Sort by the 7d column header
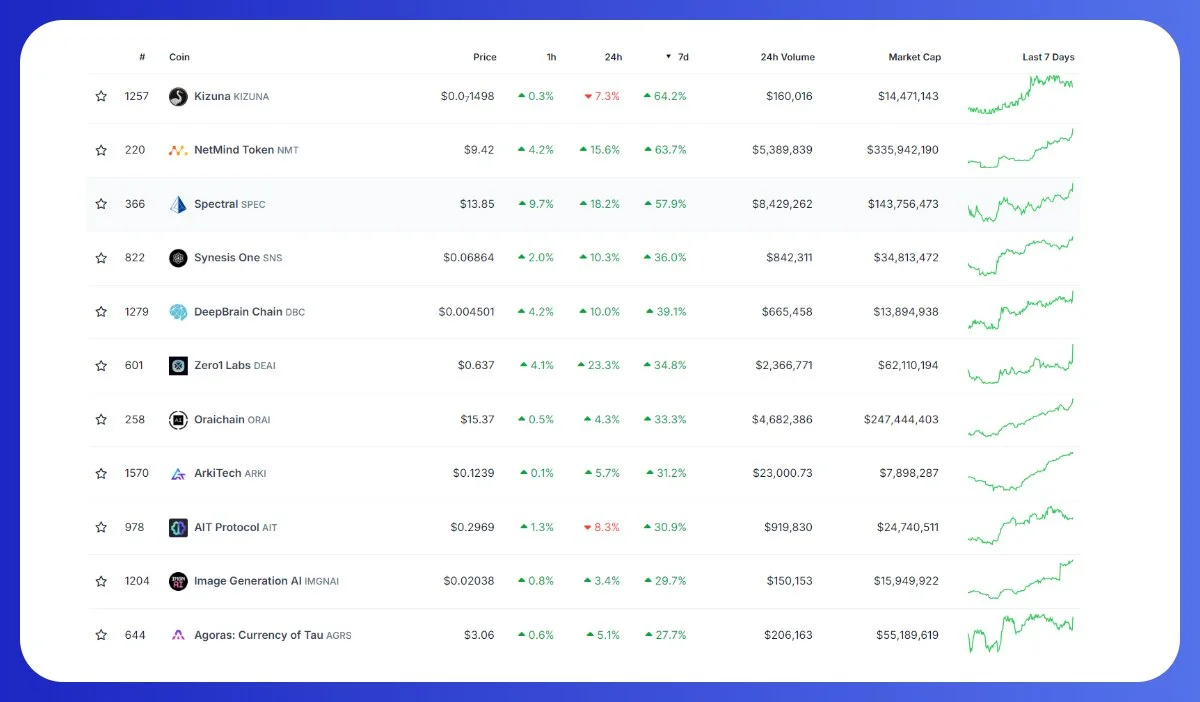Viewport: 1200px width, 702px height. pyautogui.click(x=677, y=57)
